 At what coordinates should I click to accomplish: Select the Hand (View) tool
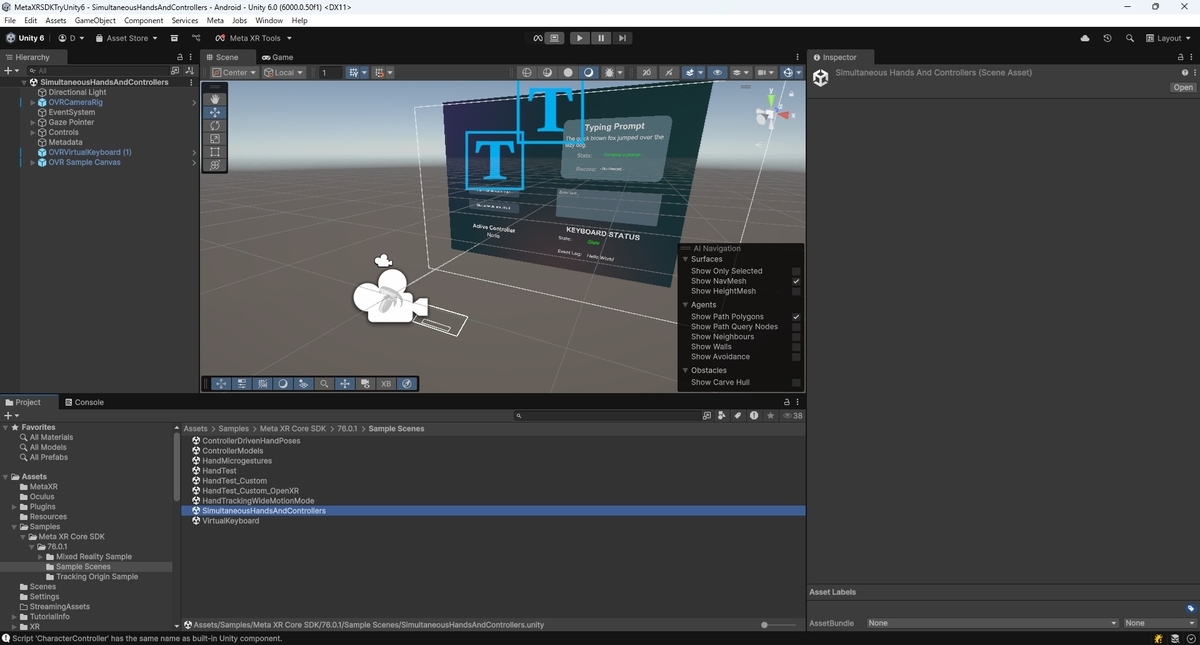215,99
